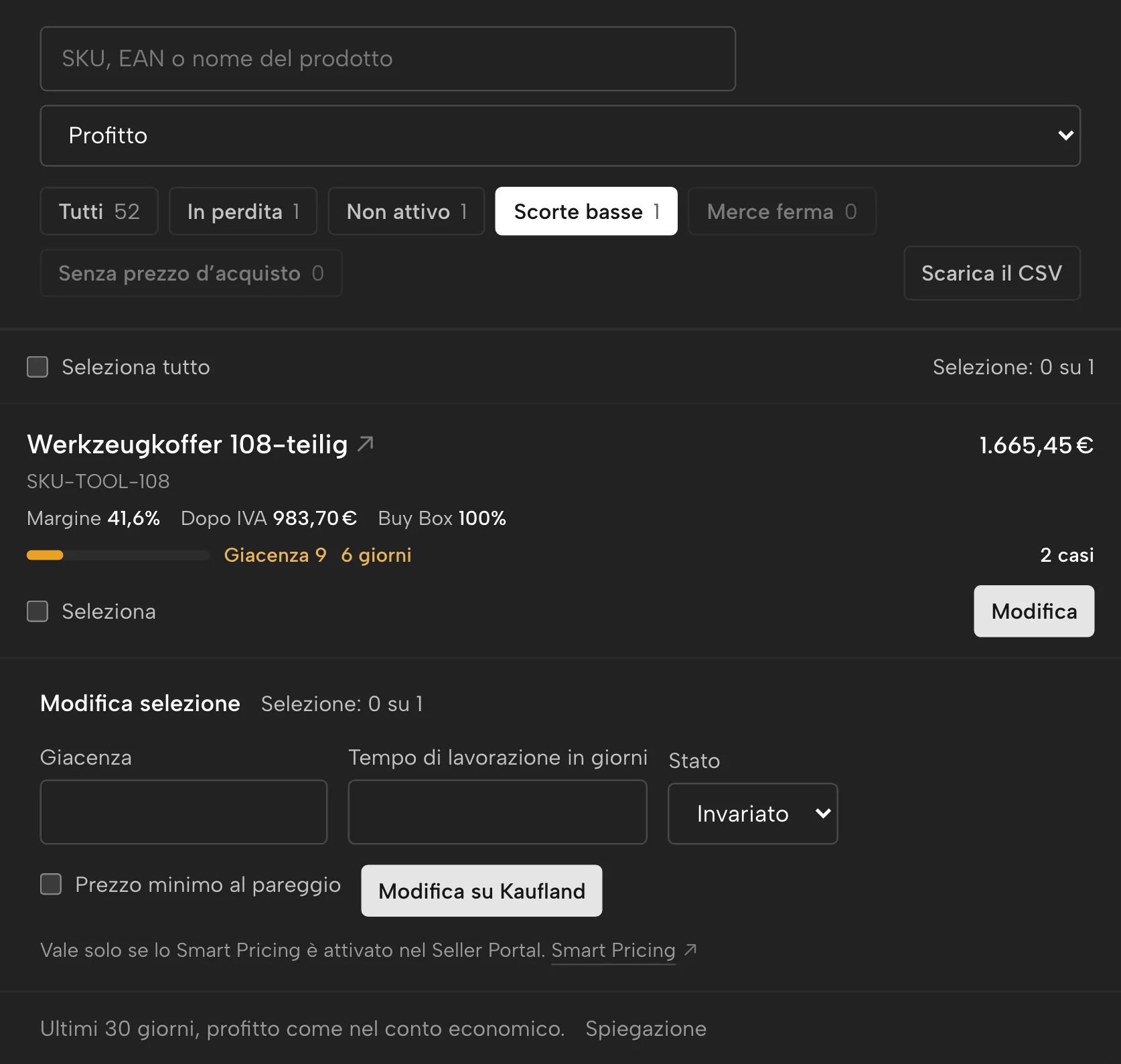1121x1064 pixels.
Task: Switch to Non attivo filter
Action: (406, 212)
